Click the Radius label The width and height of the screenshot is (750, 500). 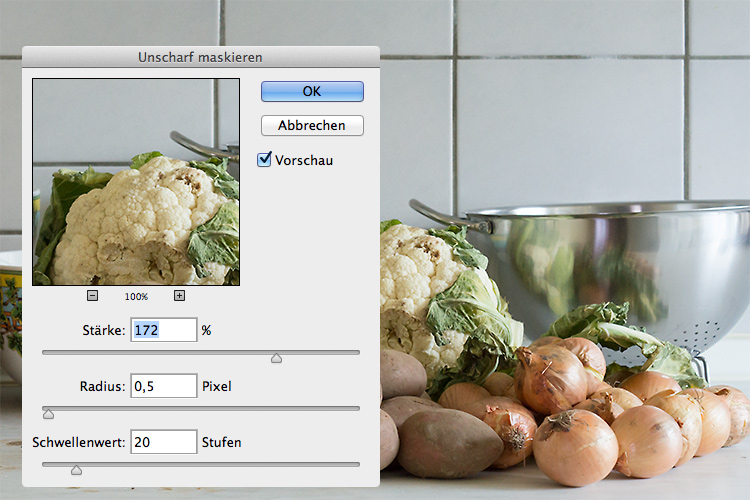tap(102, 386)
